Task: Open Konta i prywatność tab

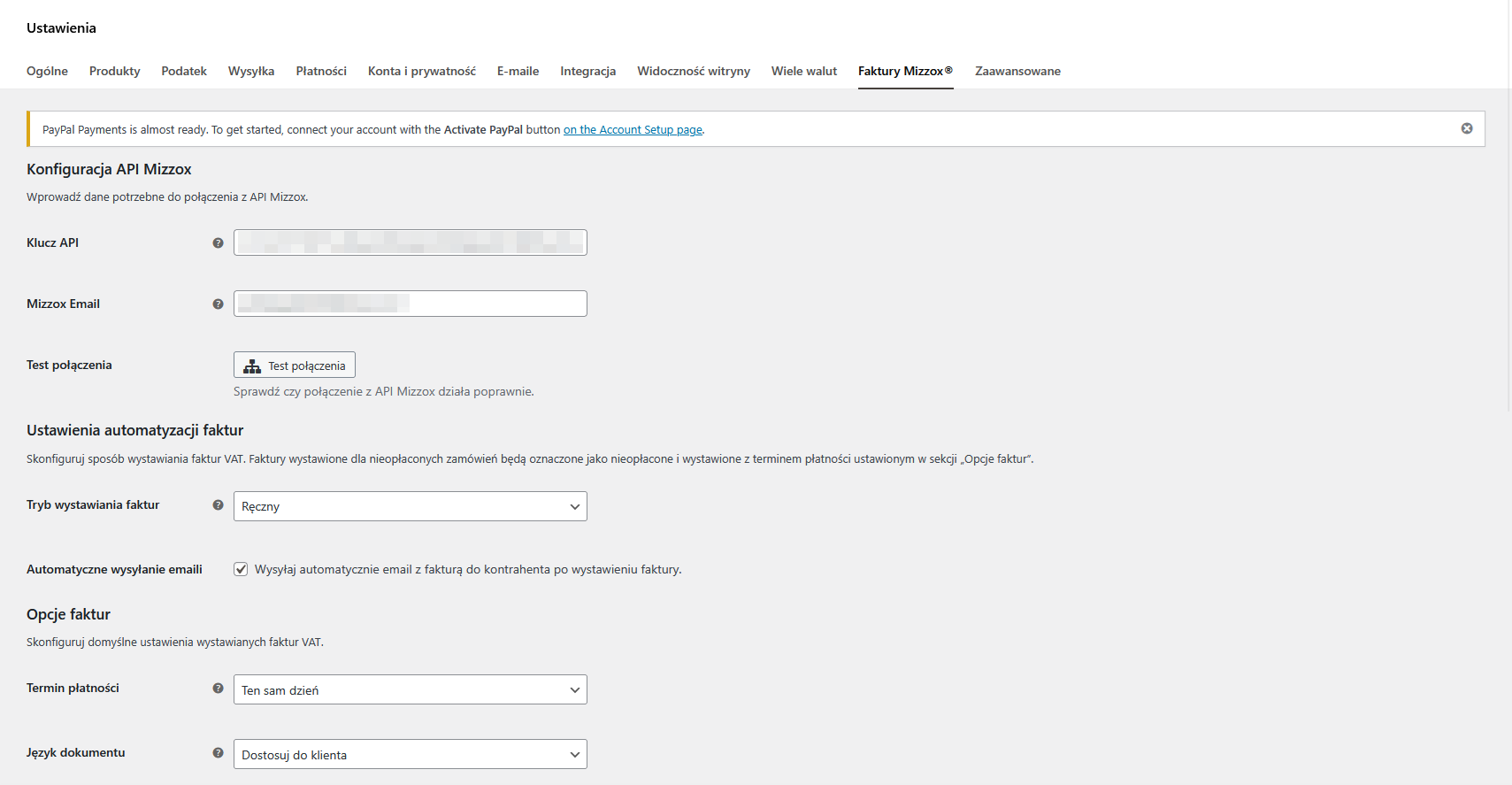Action: tap(422, 71)
